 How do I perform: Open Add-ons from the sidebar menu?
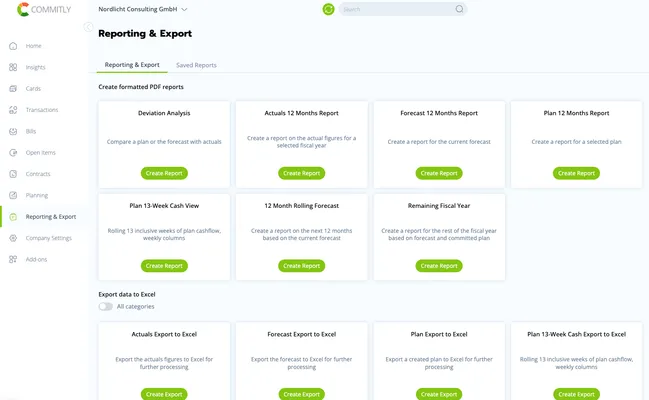tap(36, 259)
